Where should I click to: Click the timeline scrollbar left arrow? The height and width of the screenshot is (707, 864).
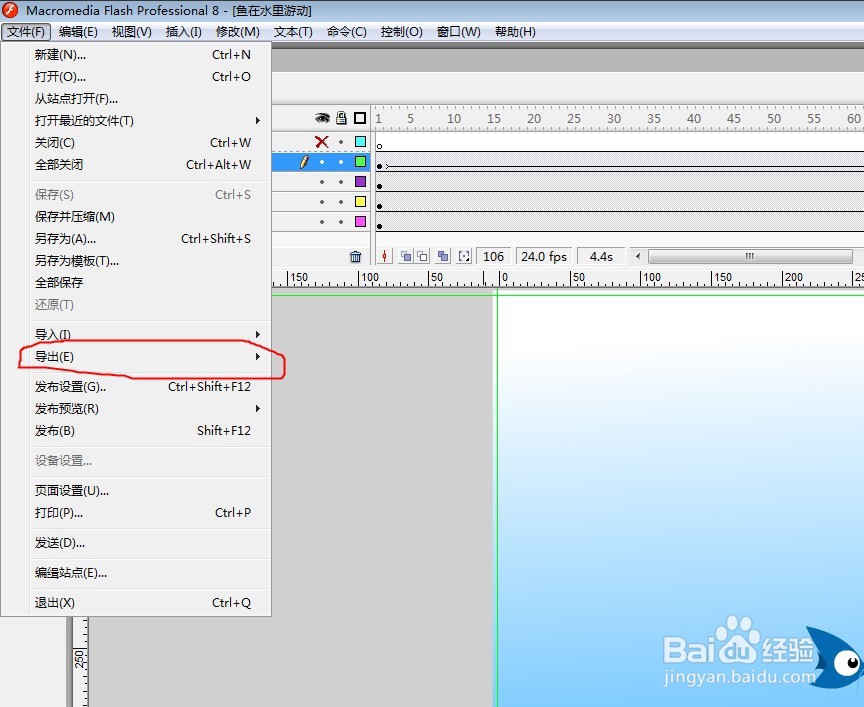pyautogui.click(x=638, y=256)
